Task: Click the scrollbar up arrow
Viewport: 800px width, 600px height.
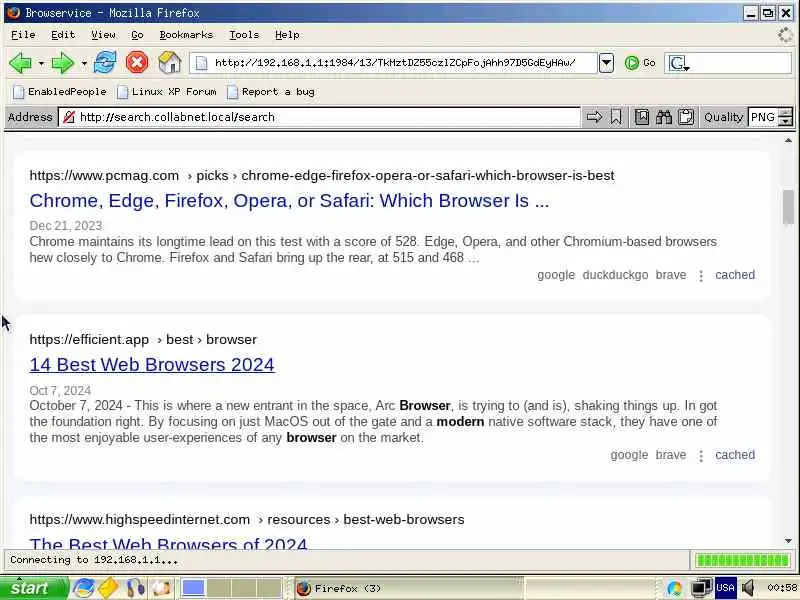Action: tap(788, 140)
